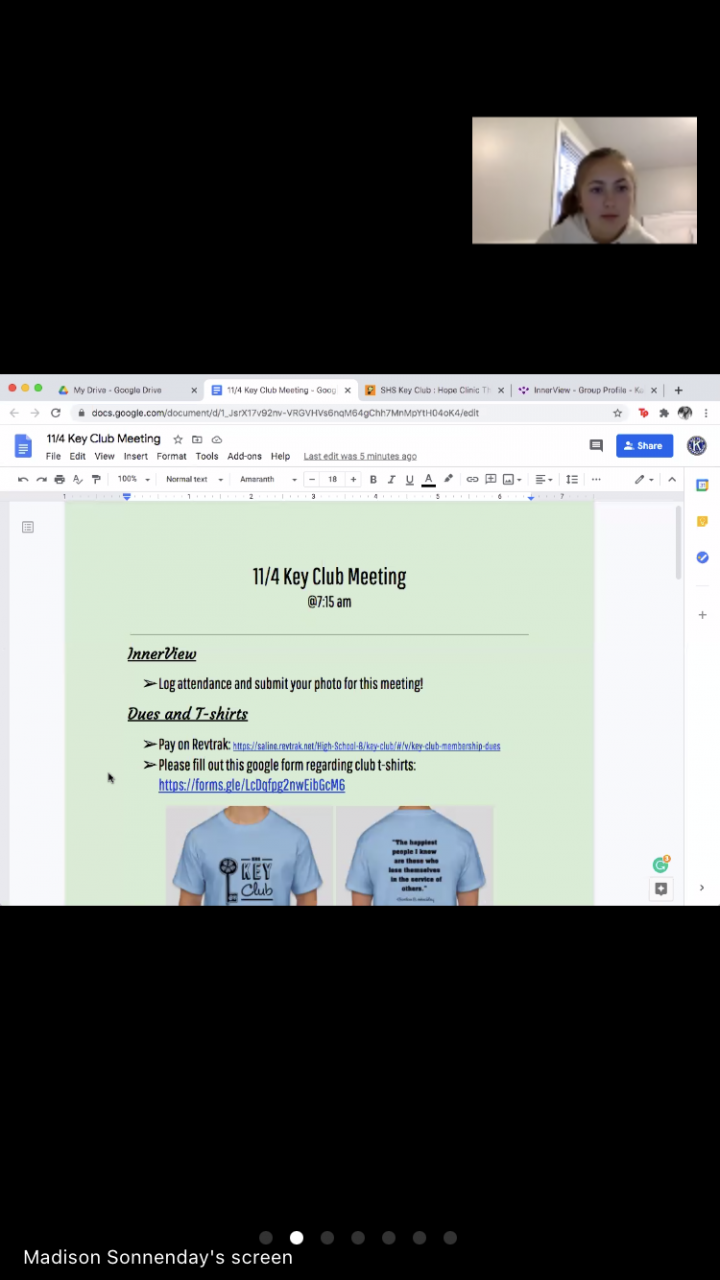
Task: Open the Format menu
Action: point(171,456)
